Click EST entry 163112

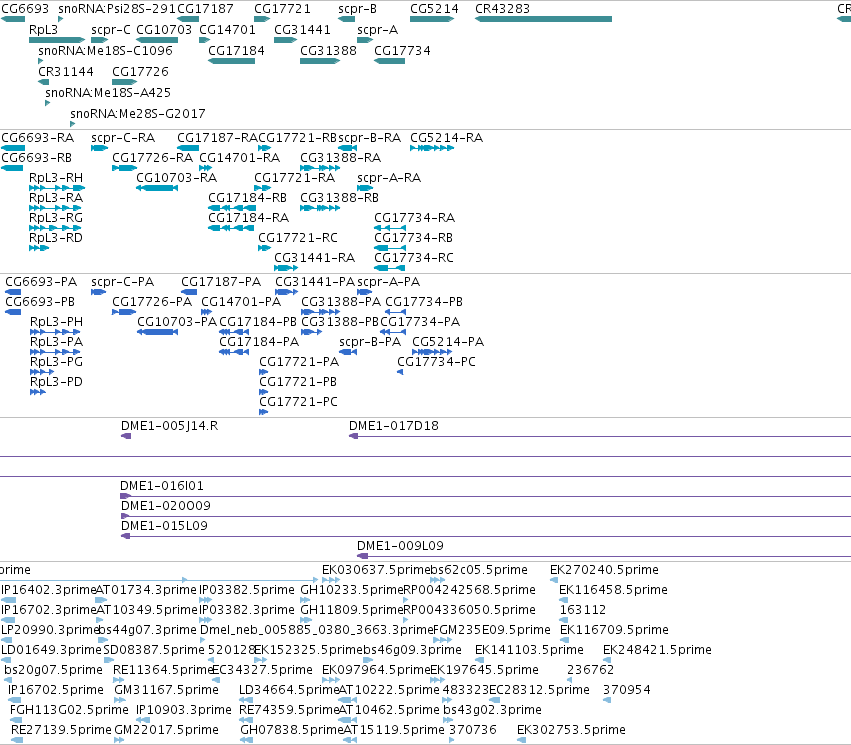[564, 620]
